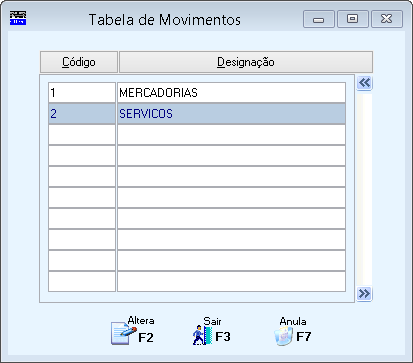This screenshot has width=413, height=363.
Task: Click the Anula F7 trash icon
Action: [283, 336]
